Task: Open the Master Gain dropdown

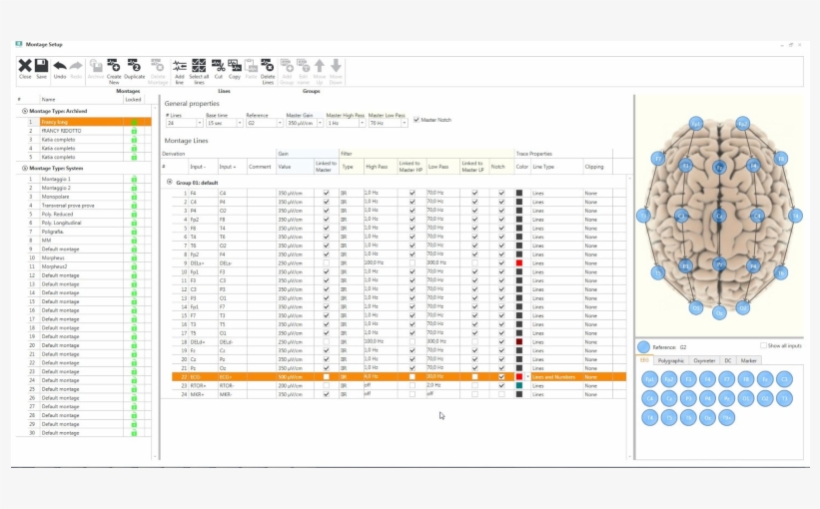Action: [319, 123]
